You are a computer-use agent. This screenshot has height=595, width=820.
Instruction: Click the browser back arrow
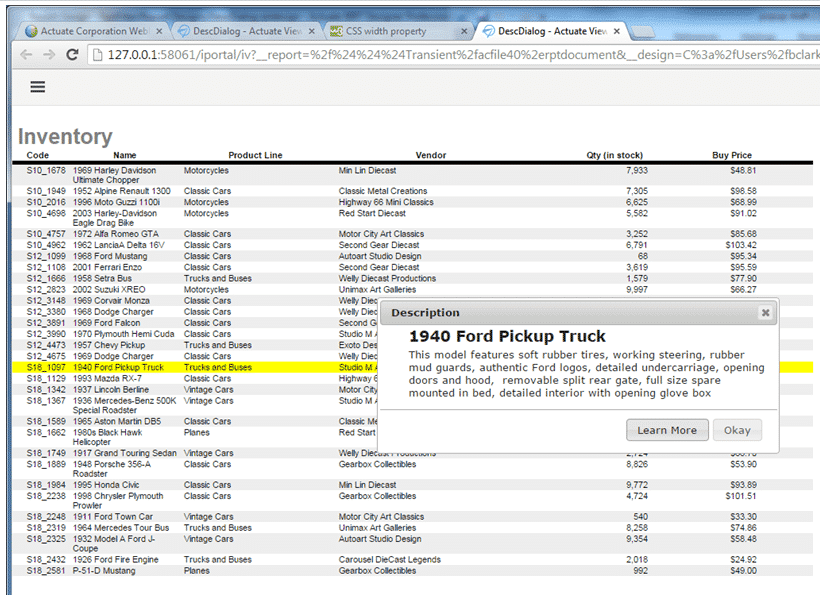(24, 55)
